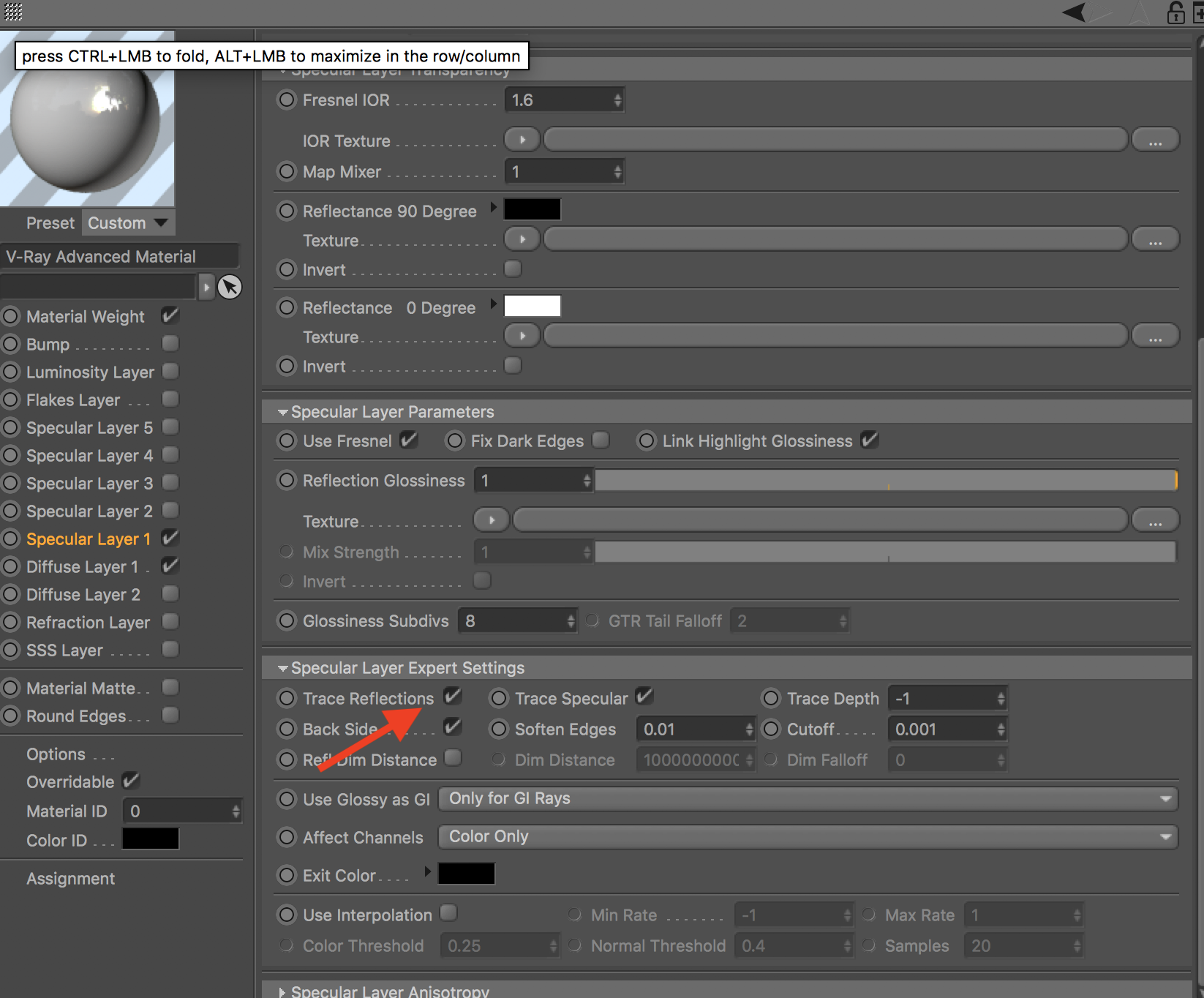Click the add panel icon in top-right corner
1204x998 pixels.
pyautogui.click(x=1197, y=12)
